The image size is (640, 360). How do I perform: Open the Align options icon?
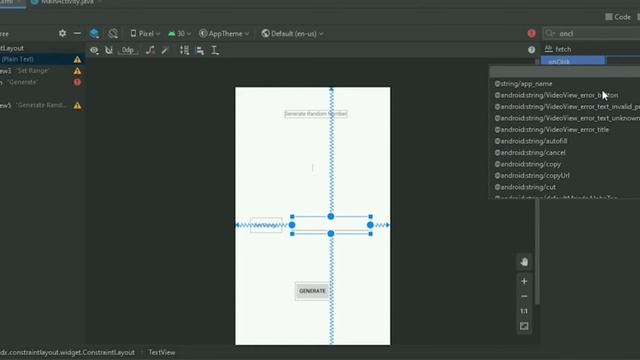[x=200, y=50]
